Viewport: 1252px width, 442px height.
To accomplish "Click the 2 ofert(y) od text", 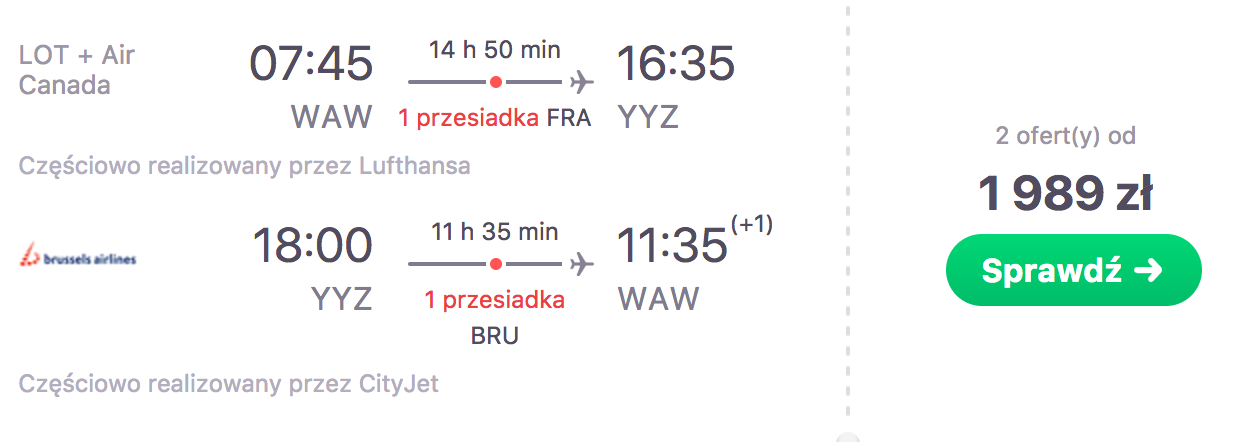I will pyautogui.click(x=1066, y=136).
